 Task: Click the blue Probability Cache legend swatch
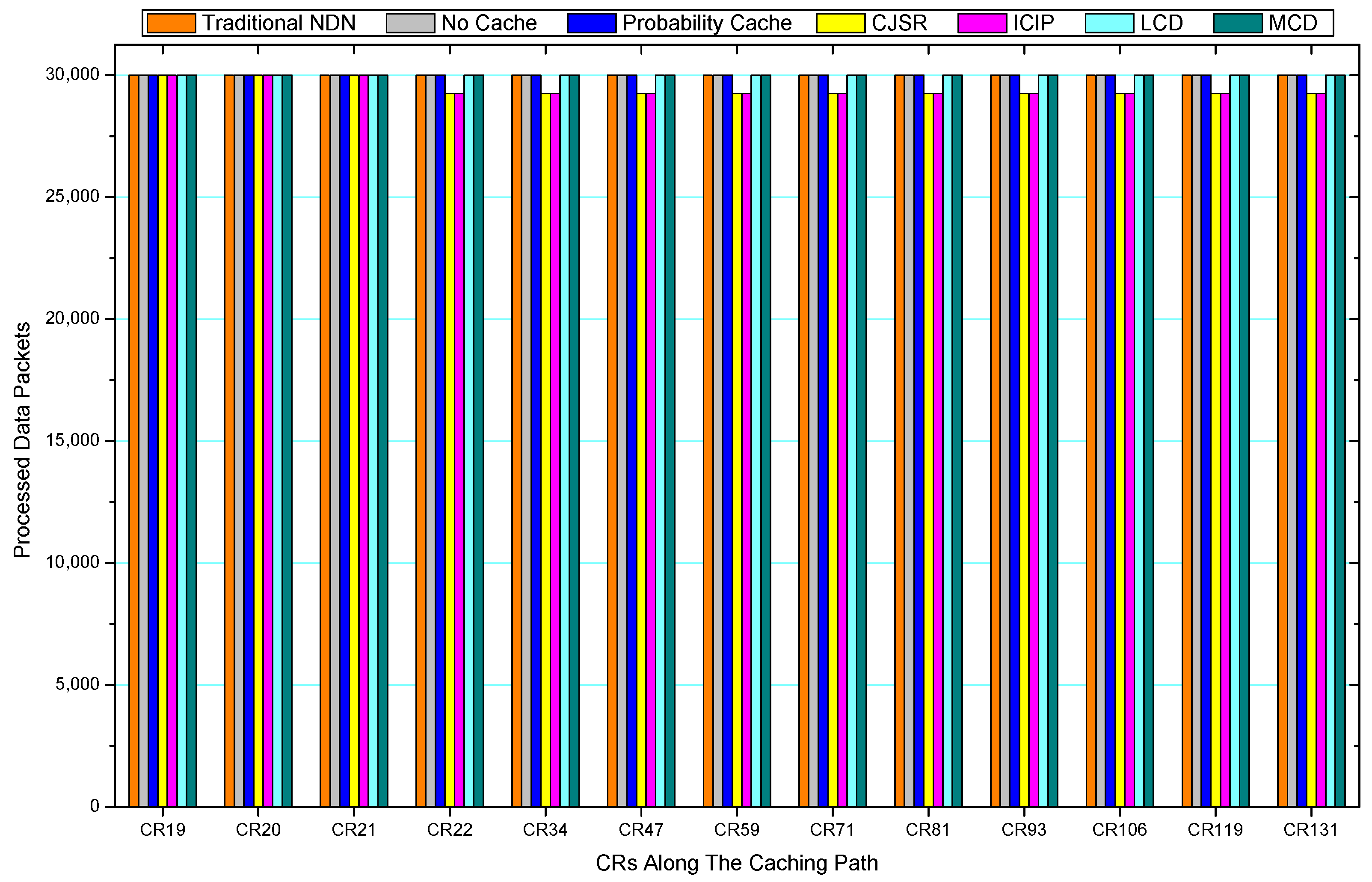coord(591,24)
